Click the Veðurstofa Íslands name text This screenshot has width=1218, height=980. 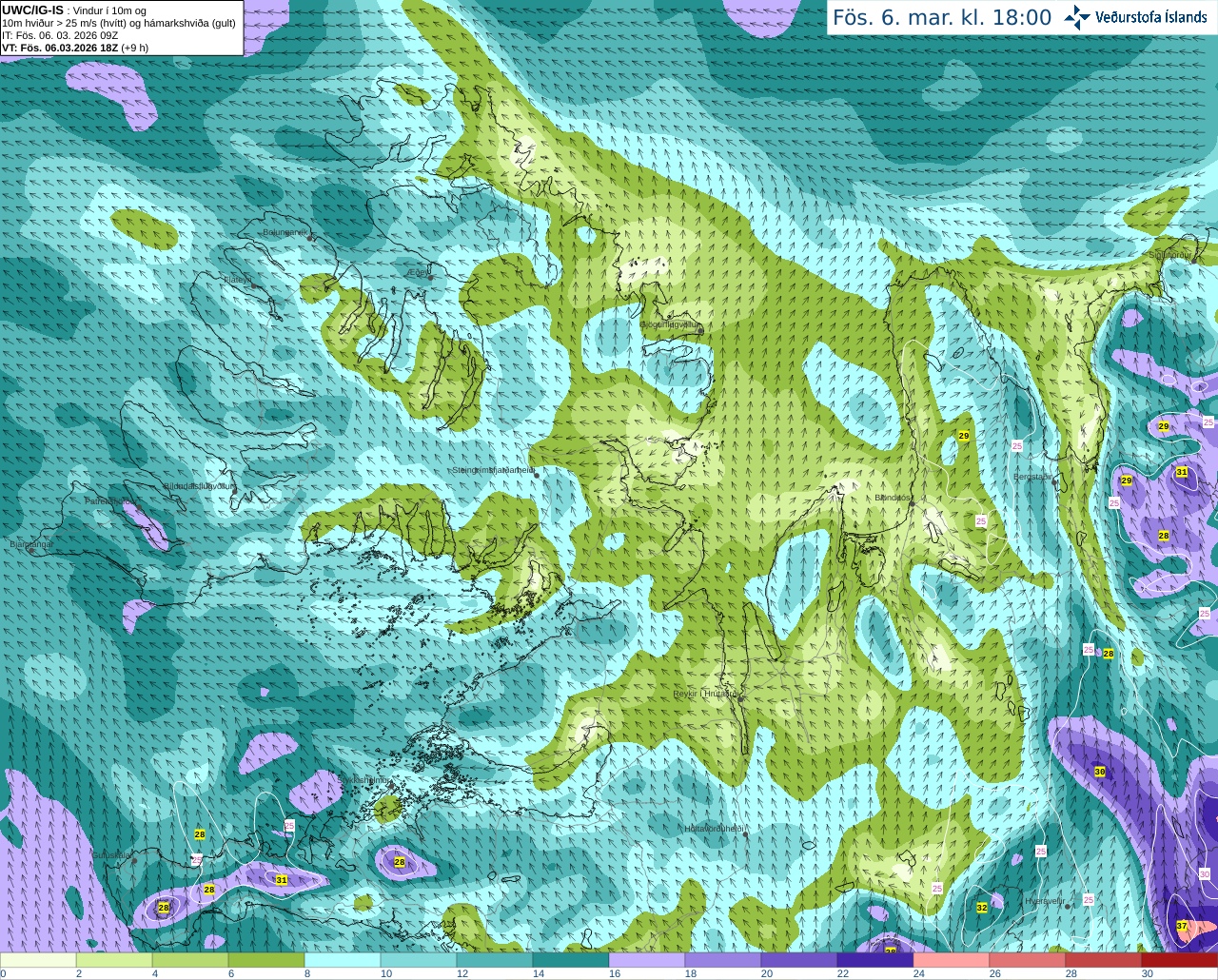[x=1150, y=17]
